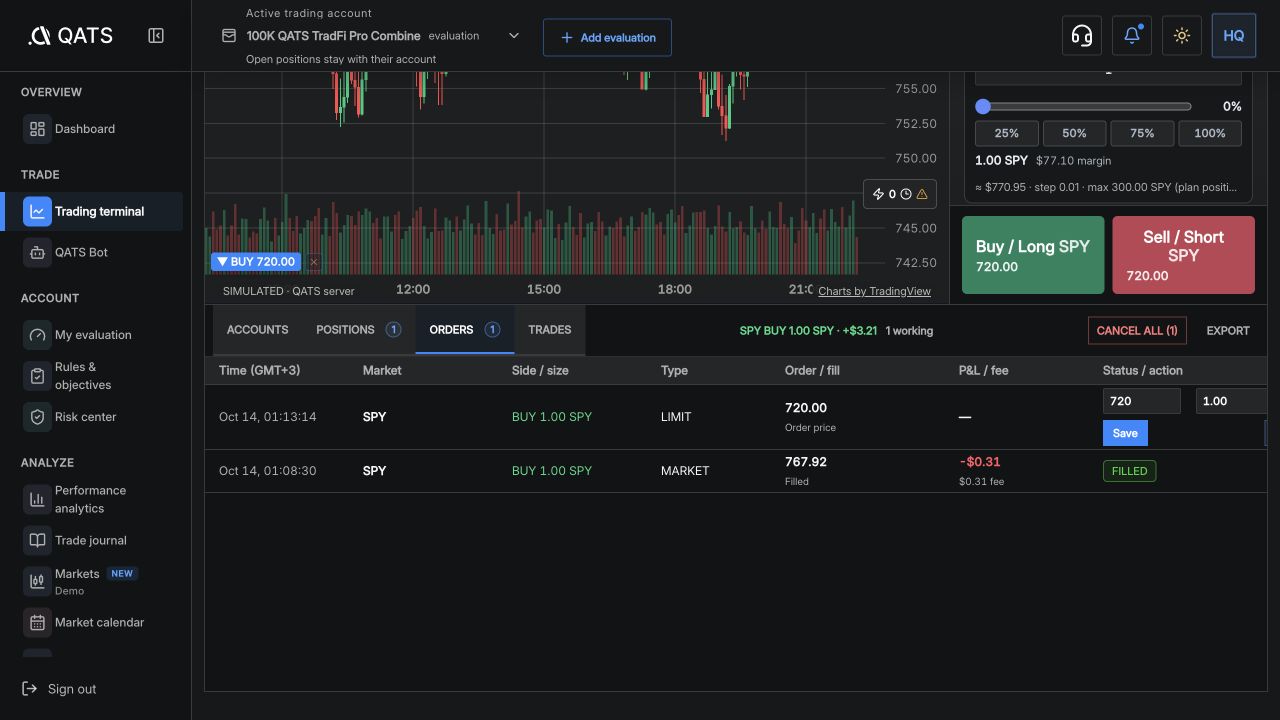Screen dimensions: 1280x720
Task: Set size to 25%
Action: tap(1006, 133)
